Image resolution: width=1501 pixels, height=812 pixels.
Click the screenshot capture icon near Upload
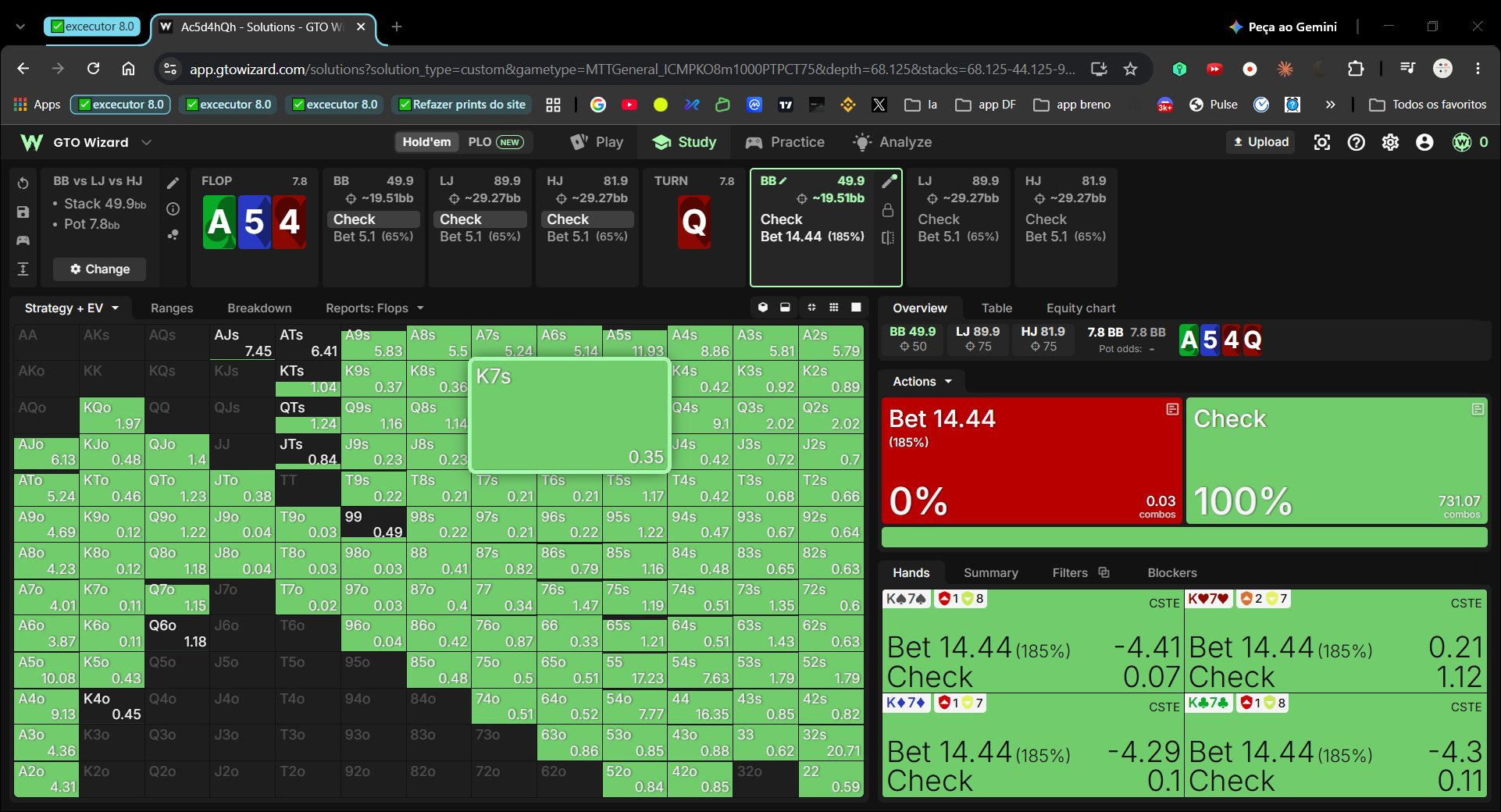(1322, 142)
